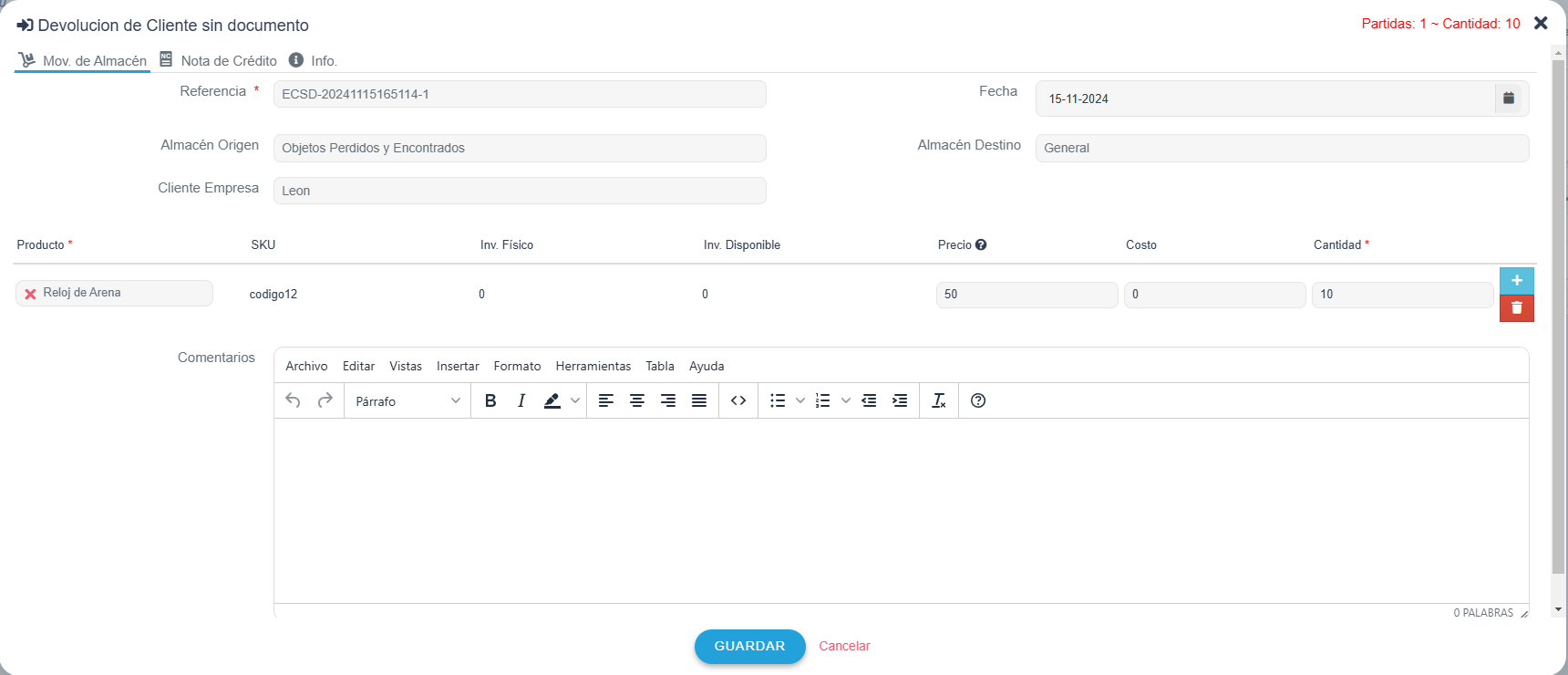Align text right
This screenshot has height=675, width=1568.
(x=668, y=400)
